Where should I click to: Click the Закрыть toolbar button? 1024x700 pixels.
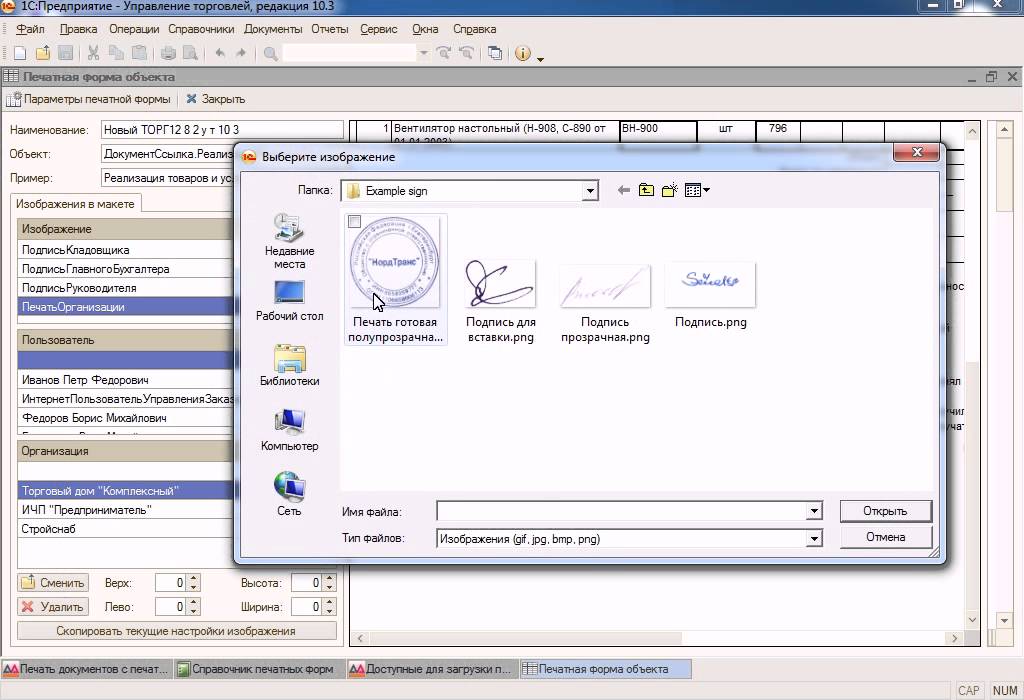point(216,99)
